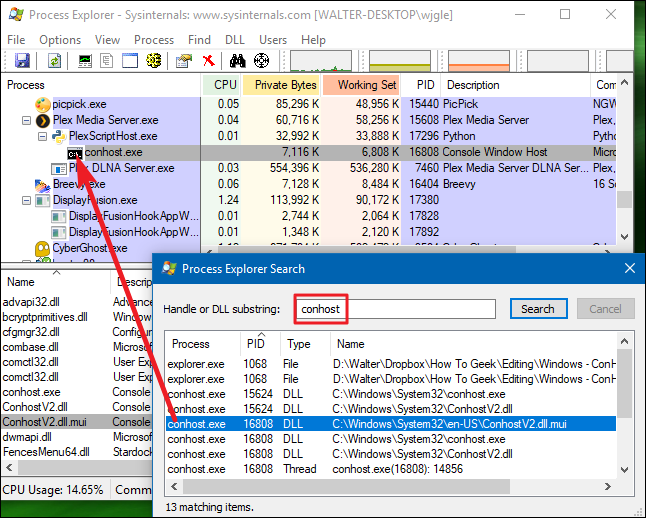Select the conhost.exe 16808 Thread result
The image size is (646, 518).
click(x=300, y=468)
